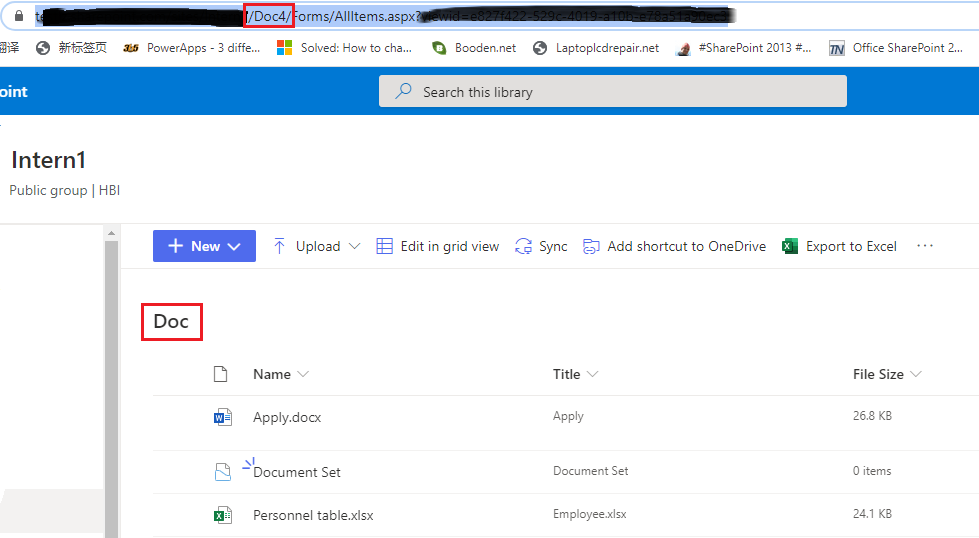This screenshot has height=538, width=979.
Task: Expand the New button chevron
Action: pyautogui.click(x=234, y=247)
